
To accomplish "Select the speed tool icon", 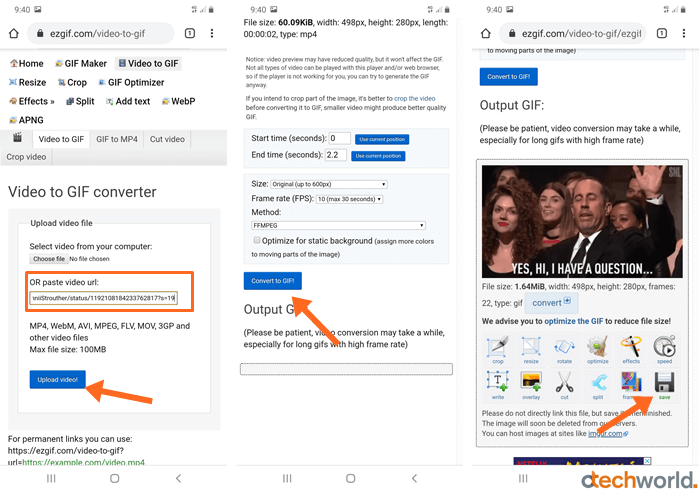I will coord(664,350).
